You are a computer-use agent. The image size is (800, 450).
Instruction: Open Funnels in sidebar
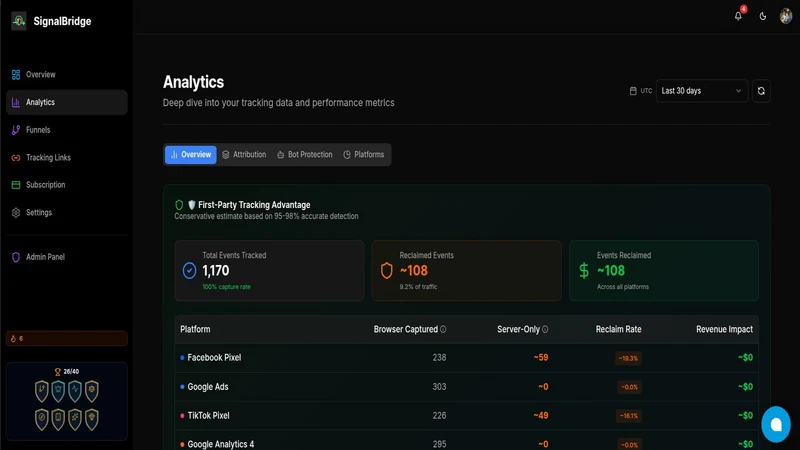click(x=66, y=130)
